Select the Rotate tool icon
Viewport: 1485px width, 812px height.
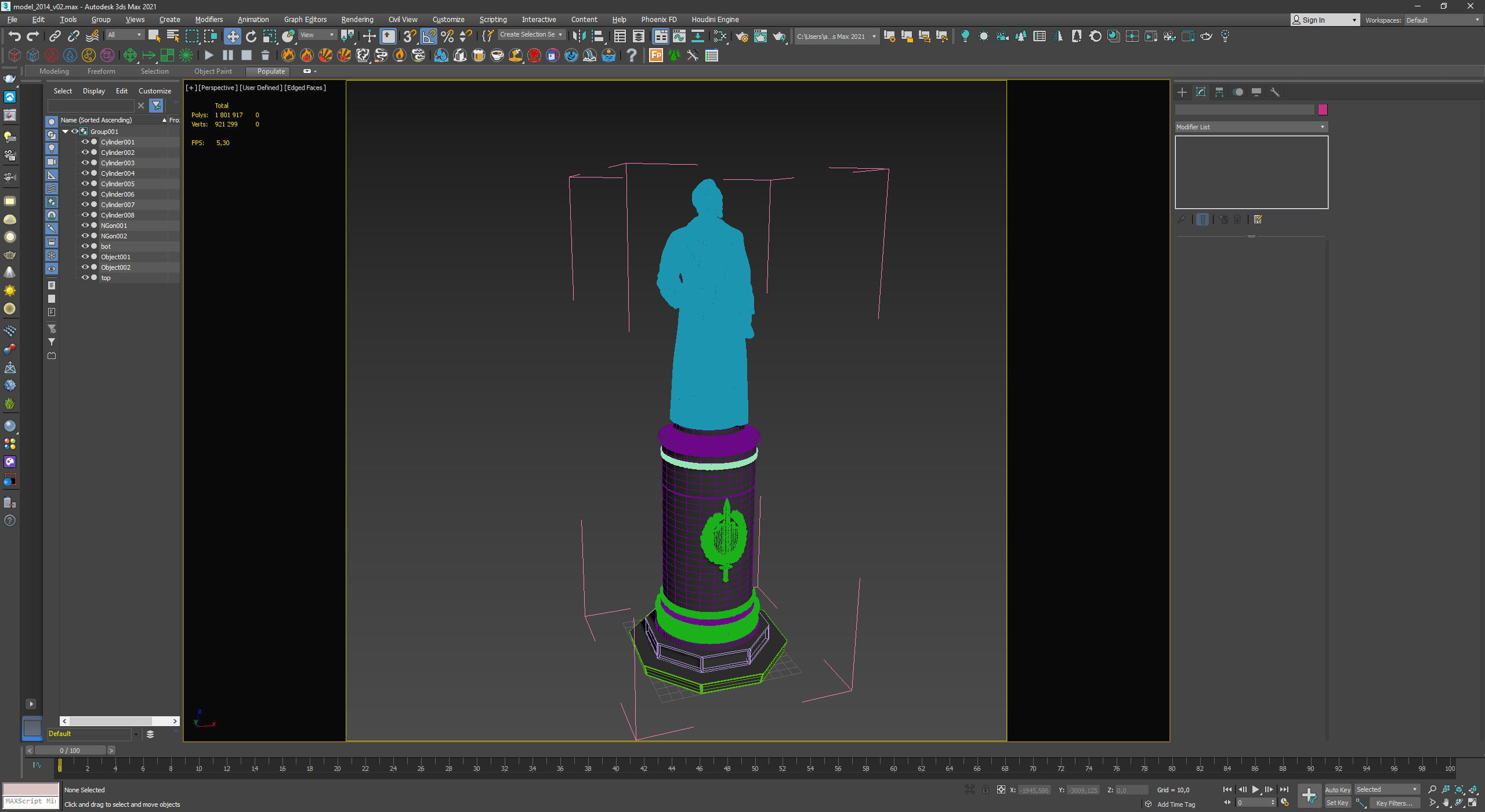pos(251,37)
